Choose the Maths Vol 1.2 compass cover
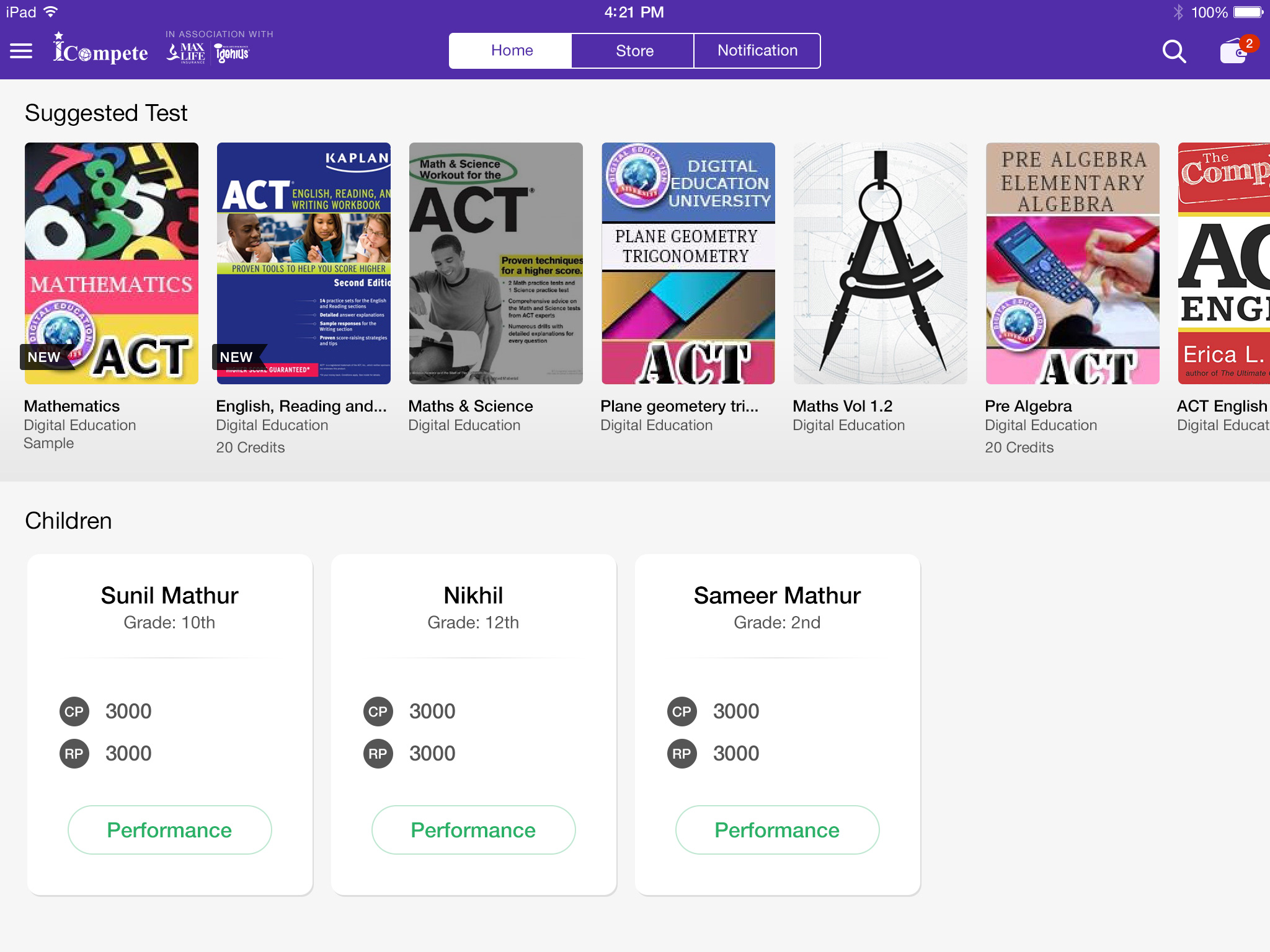The height and width of the screenshot is (952, 1270). [881, 263]
